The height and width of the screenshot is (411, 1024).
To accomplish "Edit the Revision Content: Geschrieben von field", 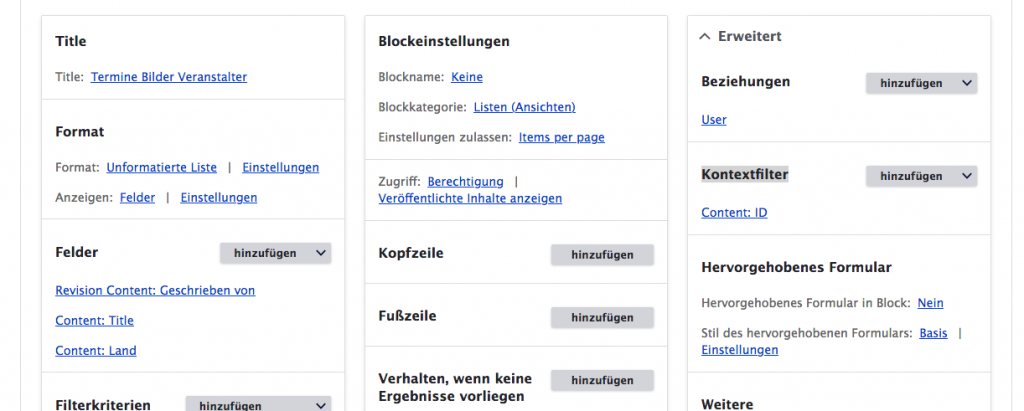I will [x=155, y=290].
